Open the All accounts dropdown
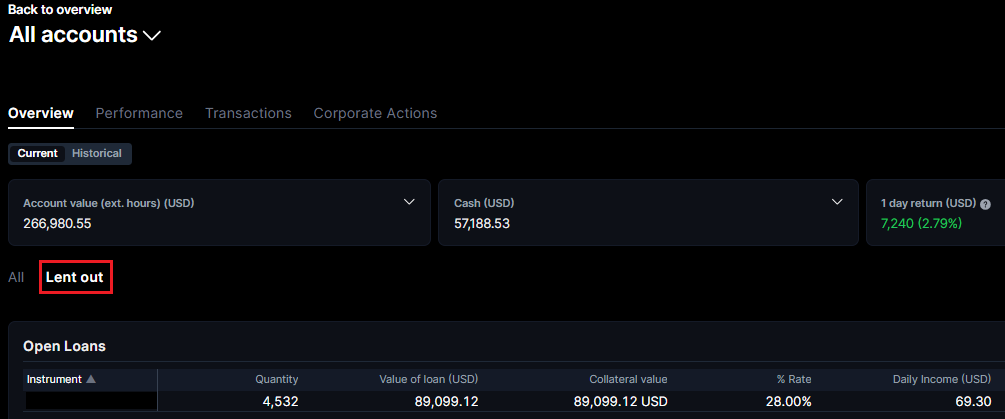Image resolution: width=1005 pixels, height=419 pixels. (152, 36)
